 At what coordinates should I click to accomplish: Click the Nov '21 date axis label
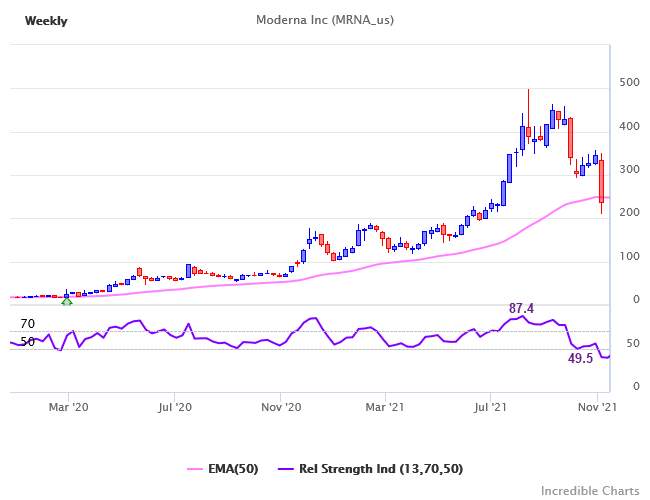point(597,407)
